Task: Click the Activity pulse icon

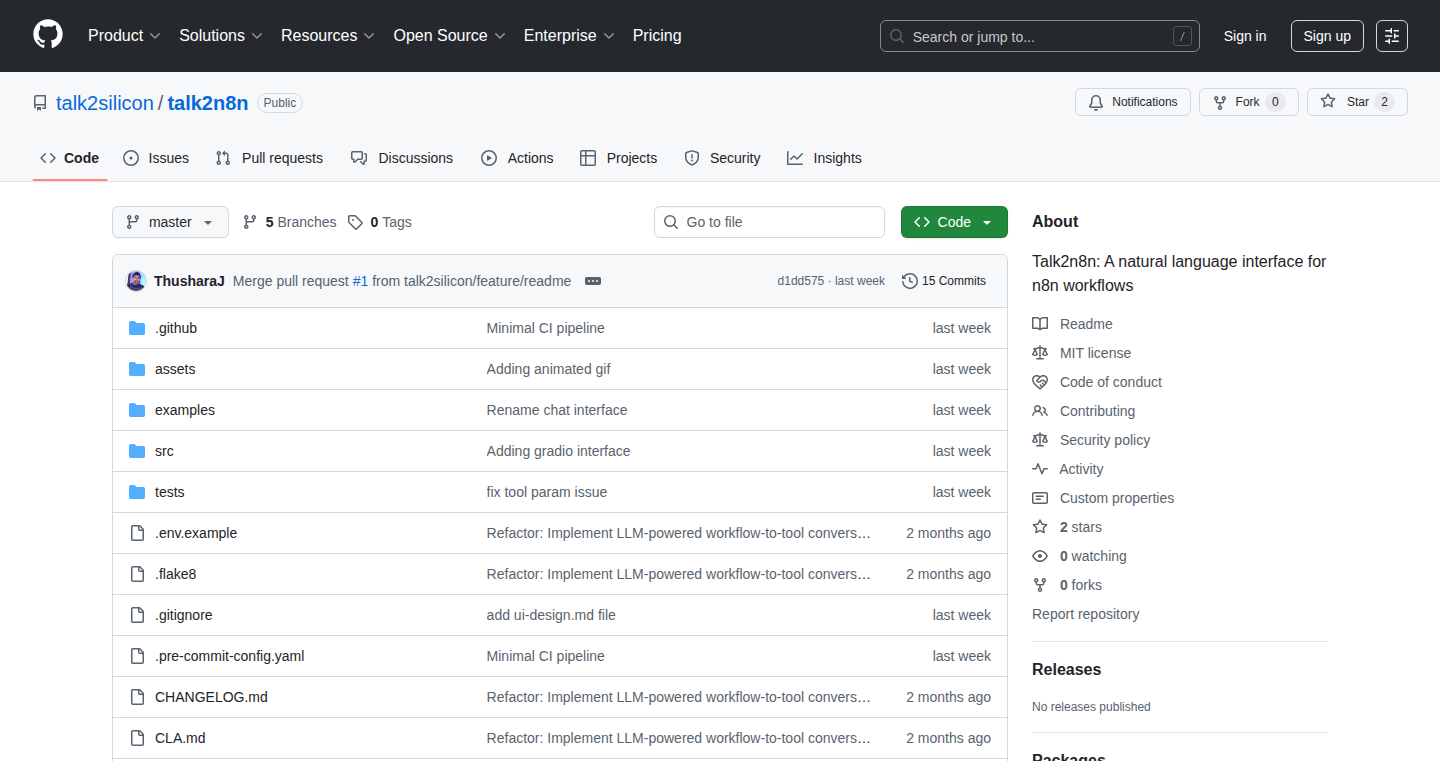Action: (x=1040, y=469)
